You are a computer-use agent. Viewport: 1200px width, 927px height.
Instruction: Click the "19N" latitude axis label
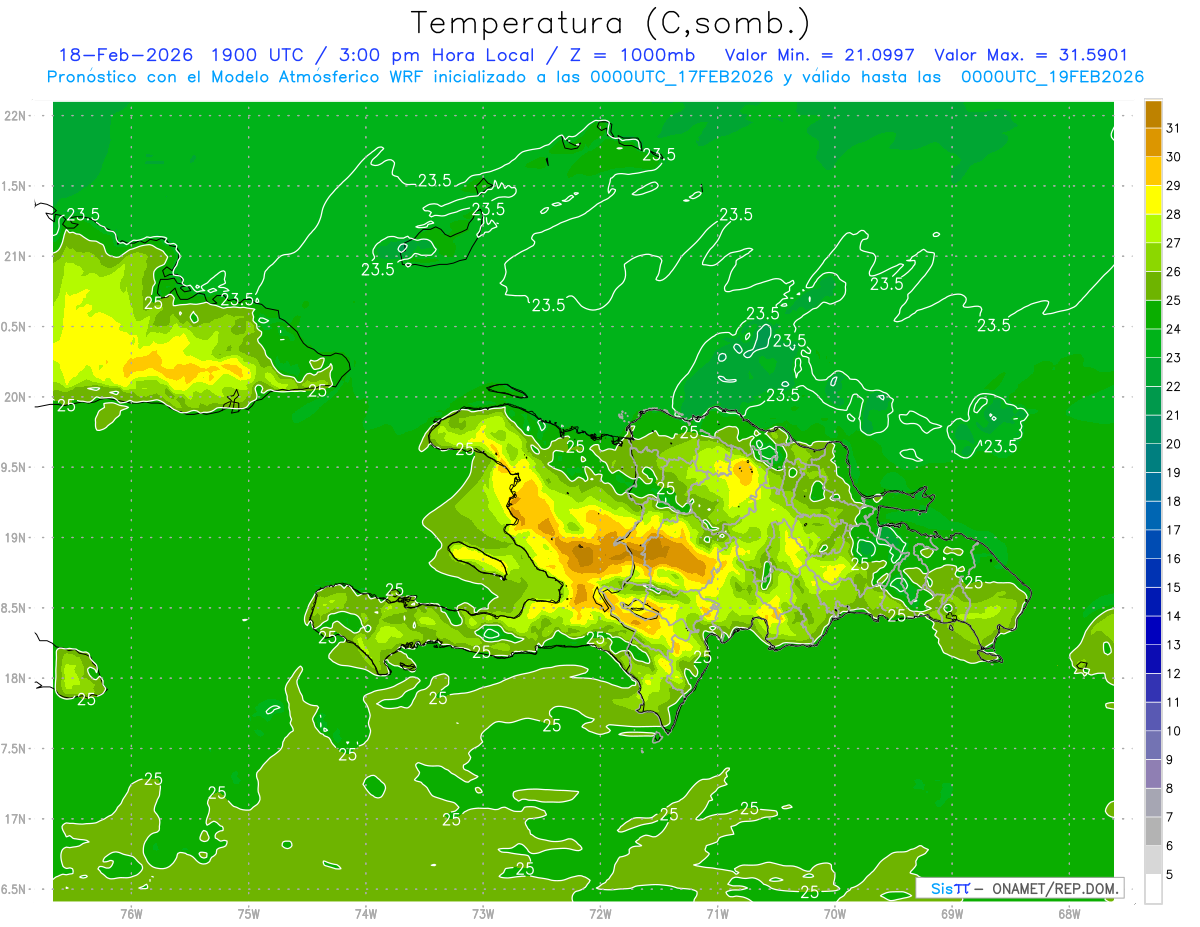[x=16, y=537]
